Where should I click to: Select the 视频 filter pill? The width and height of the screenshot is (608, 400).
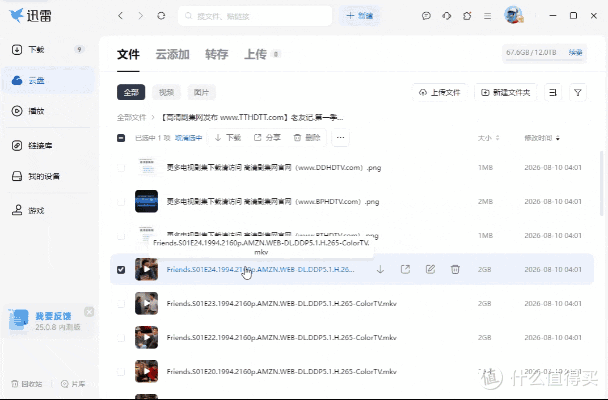pos(166,92)
